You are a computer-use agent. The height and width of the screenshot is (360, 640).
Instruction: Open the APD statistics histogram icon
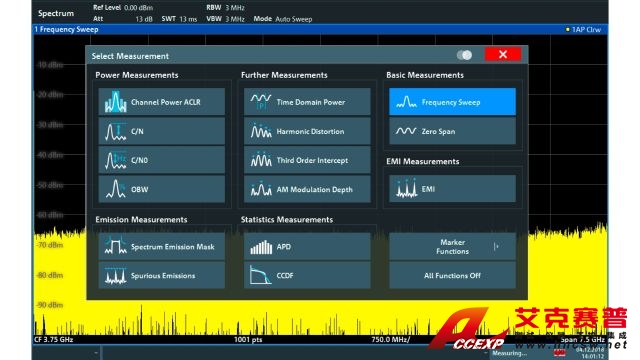point(261,247)
